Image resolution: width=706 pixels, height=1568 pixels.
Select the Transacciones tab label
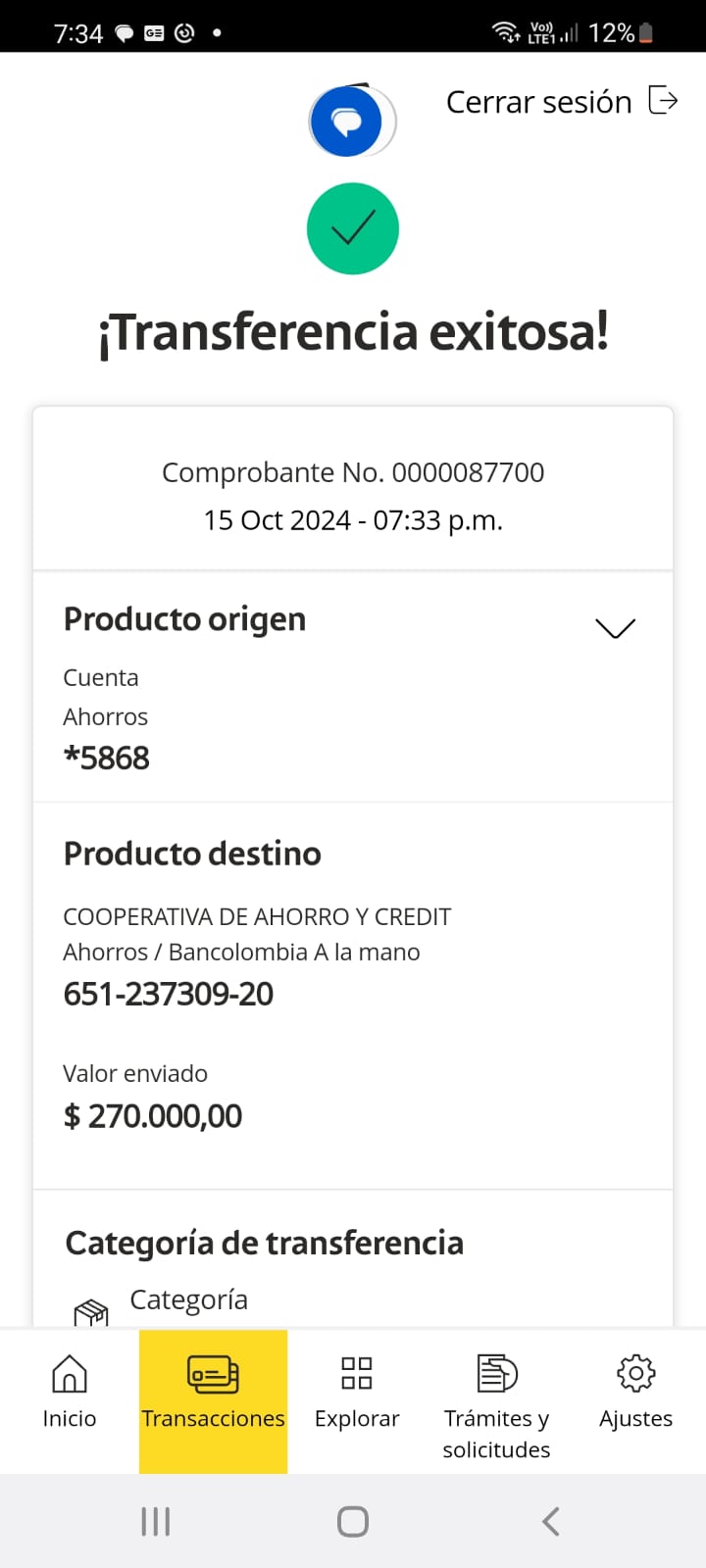click(213, 1418)
